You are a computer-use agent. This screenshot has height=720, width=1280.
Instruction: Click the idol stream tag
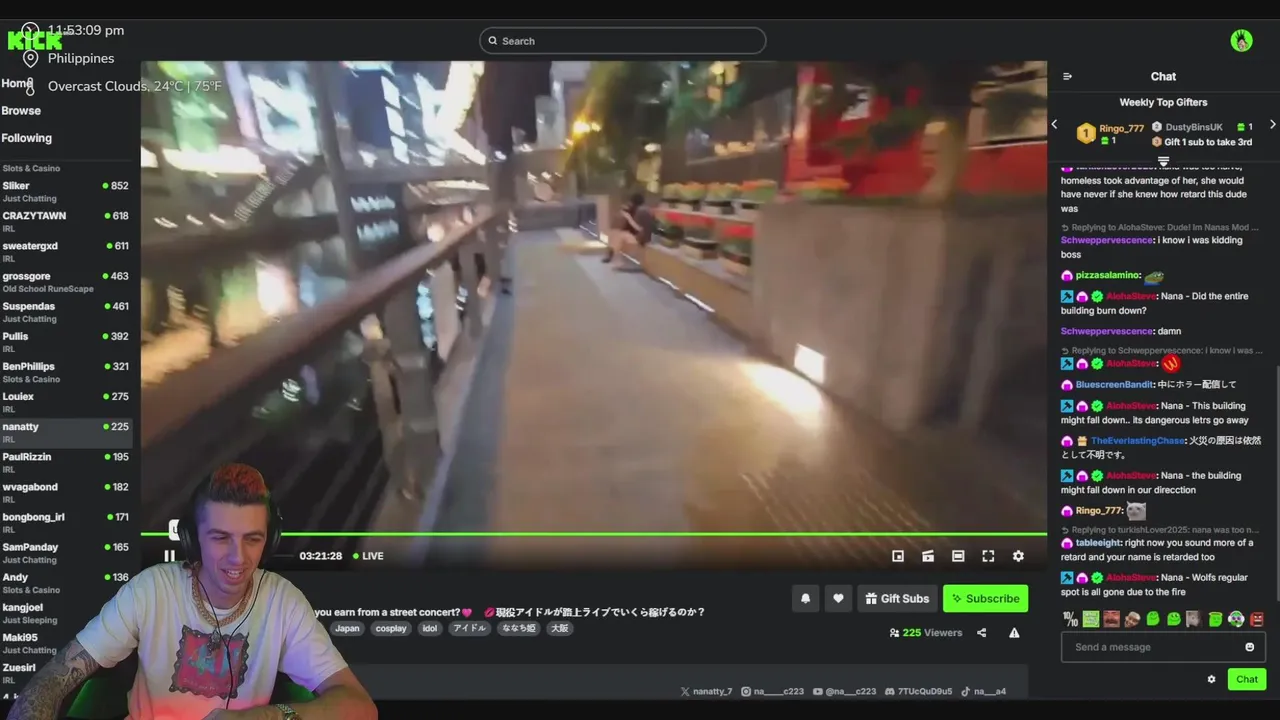click(x=430, y=628)
